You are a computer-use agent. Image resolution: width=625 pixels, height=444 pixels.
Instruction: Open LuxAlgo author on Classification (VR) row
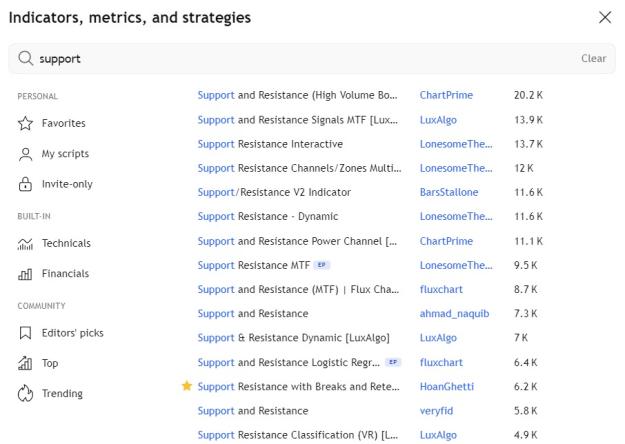[x=438, y=435]
